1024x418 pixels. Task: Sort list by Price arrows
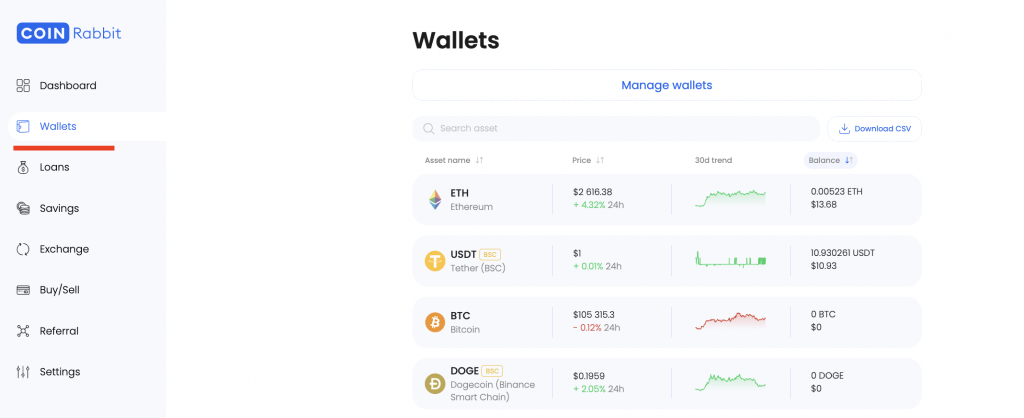pos(600,160)
